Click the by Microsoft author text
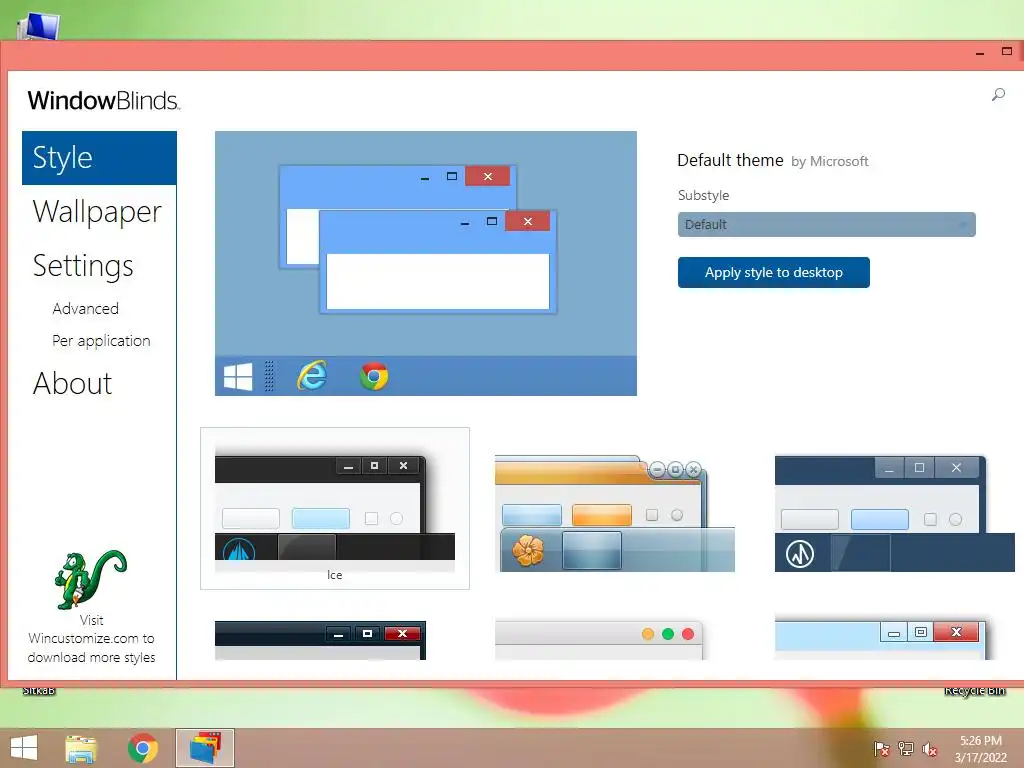The image size is (1024, 768). pos(829,161)
